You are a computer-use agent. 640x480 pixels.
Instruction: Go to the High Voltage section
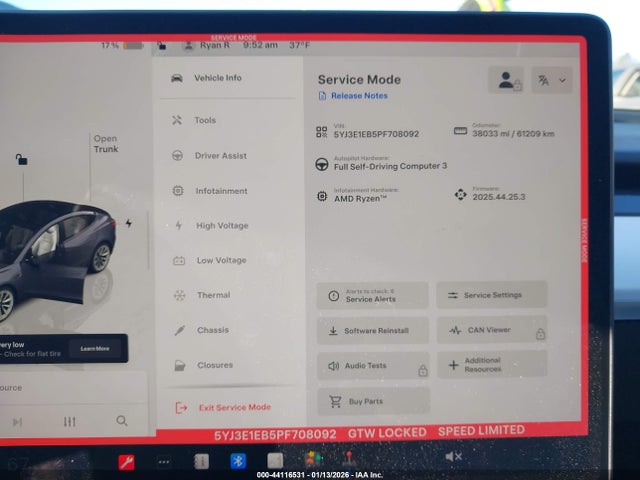(221, 226)
